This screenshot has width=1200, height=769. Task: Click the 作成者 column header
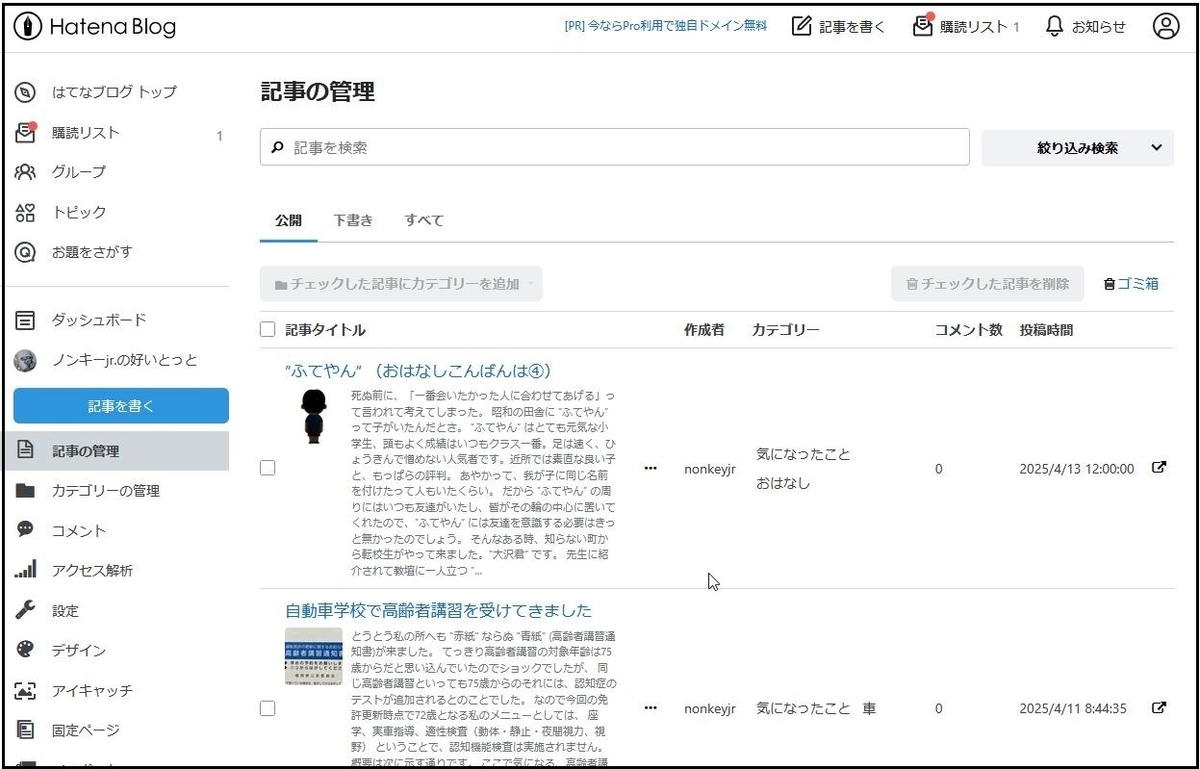coord(705,330)
